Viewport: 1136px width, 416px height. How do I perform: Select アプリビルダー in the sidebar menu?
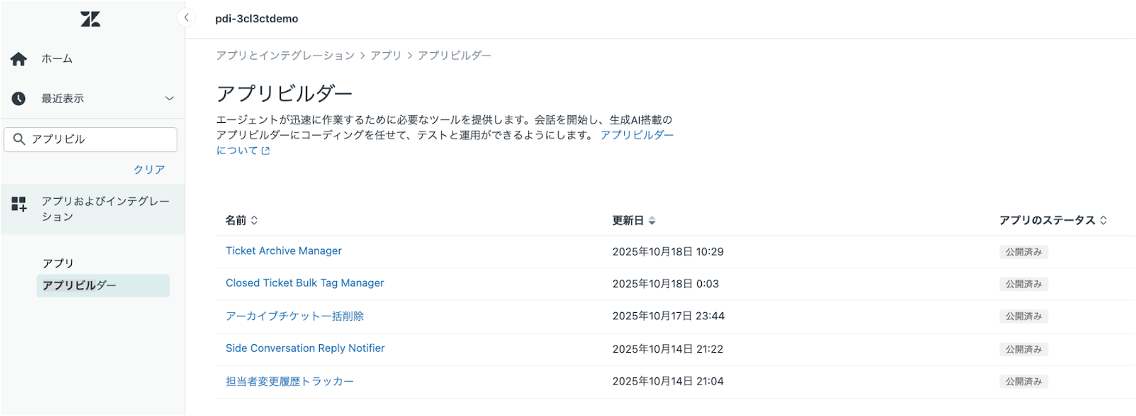click(x=79, y=286)
